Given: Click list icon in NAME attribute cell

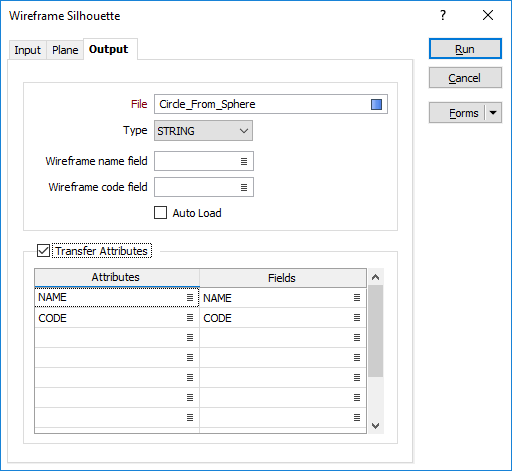Looking at the screenshot, I should point(190,297).
